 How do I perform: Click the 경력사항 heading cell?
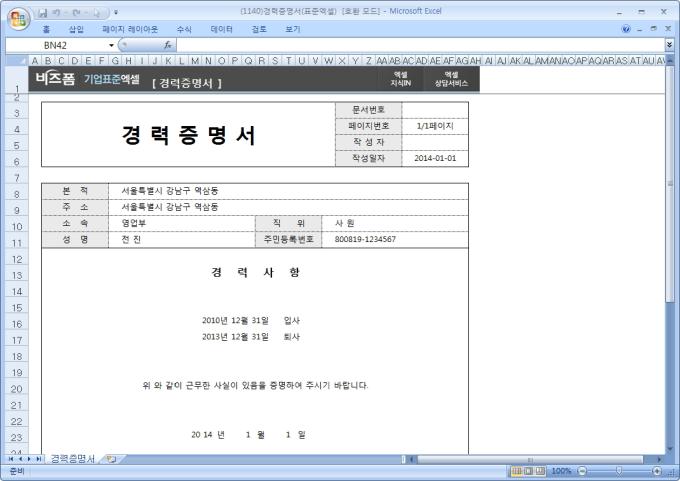(255, 272)
